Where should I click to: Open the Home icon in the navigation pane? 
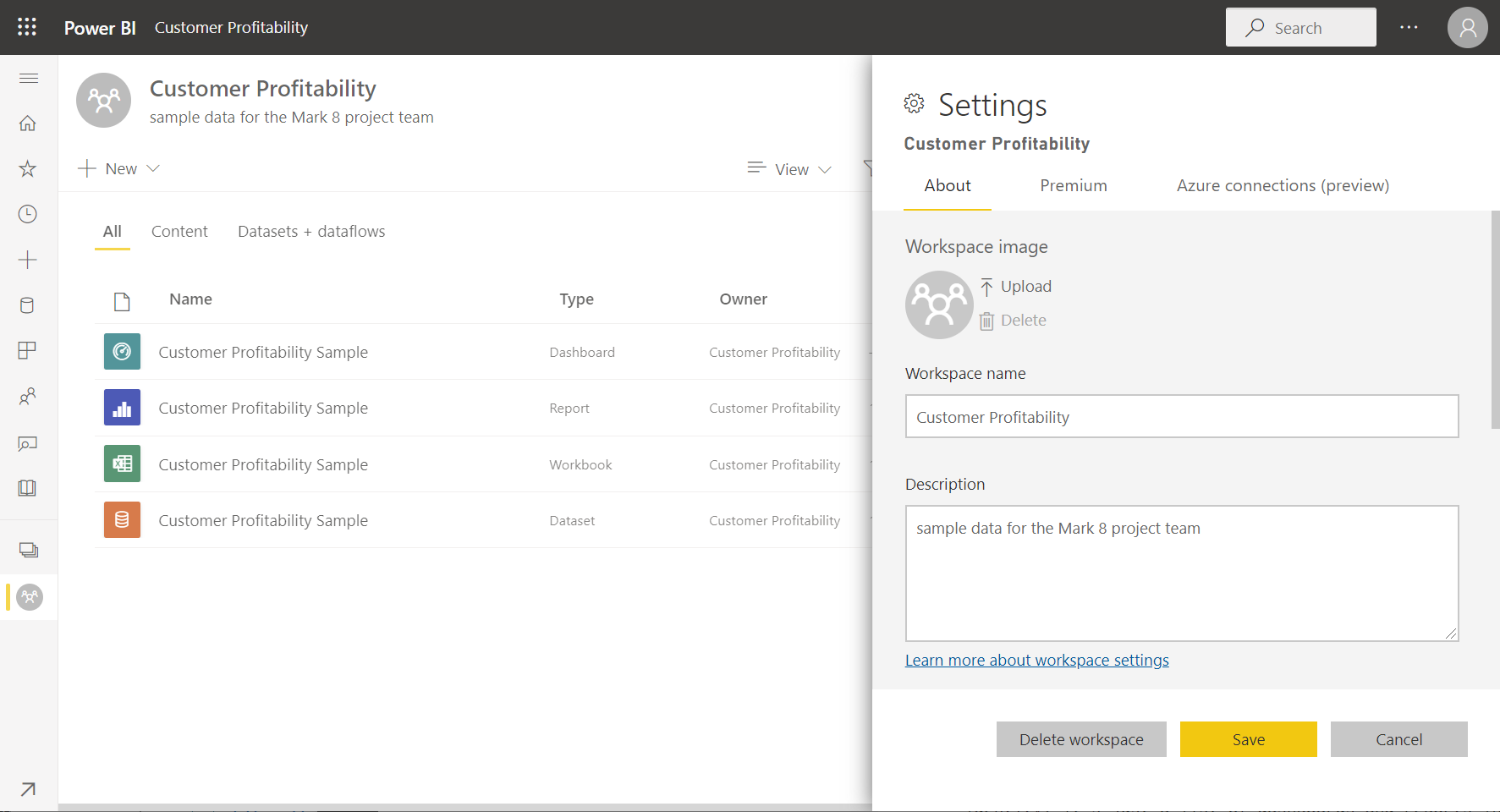click(x=28, y=123)
